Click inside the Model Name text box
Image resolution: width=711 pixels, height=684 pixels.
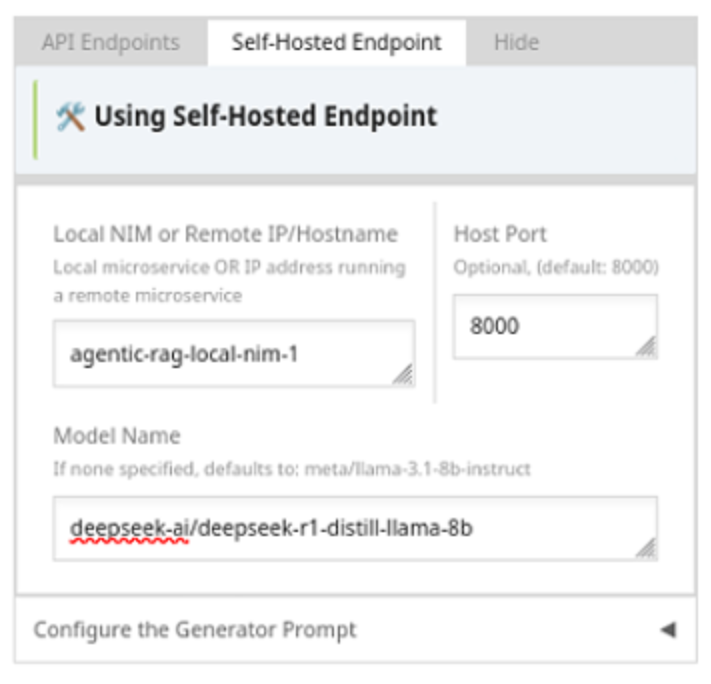[340, 527]
